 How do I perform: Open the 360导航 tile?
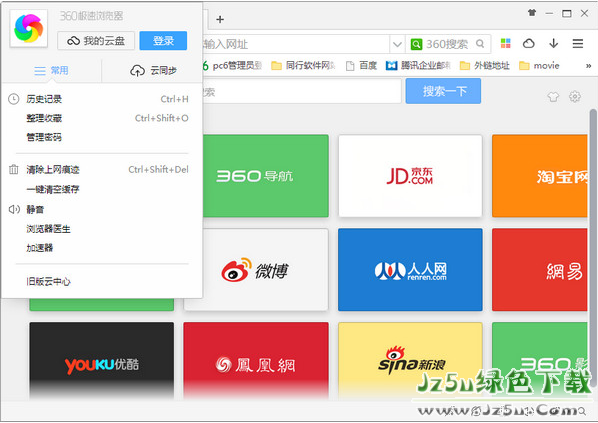(266, 176)
